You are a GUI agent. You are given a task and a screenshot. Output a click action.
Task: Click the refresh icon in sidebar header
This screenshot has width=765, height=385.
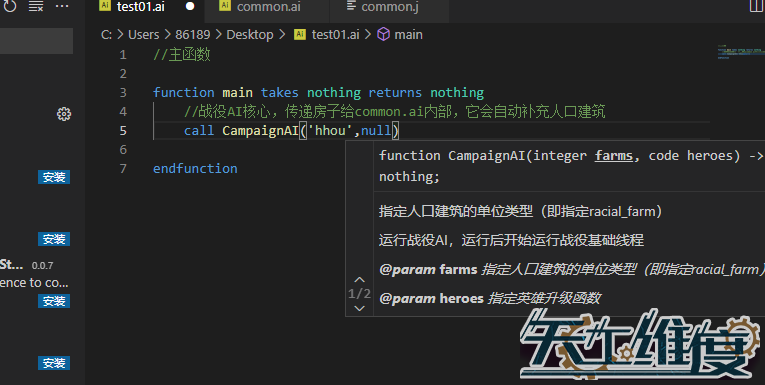pos(10,6)
